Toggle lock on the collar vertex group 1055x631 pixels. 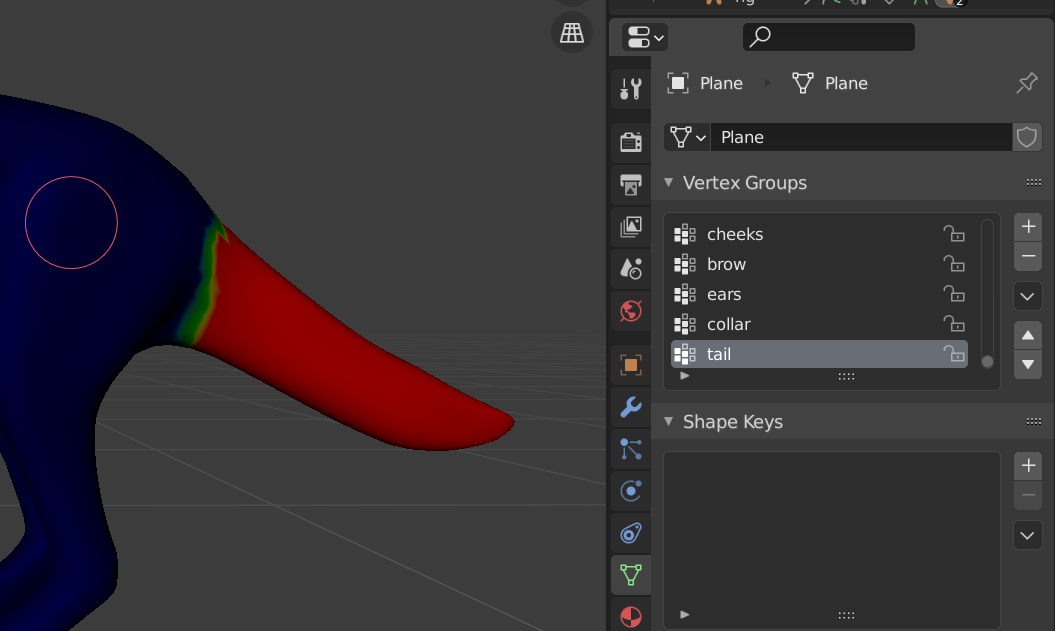click(953, 324)
